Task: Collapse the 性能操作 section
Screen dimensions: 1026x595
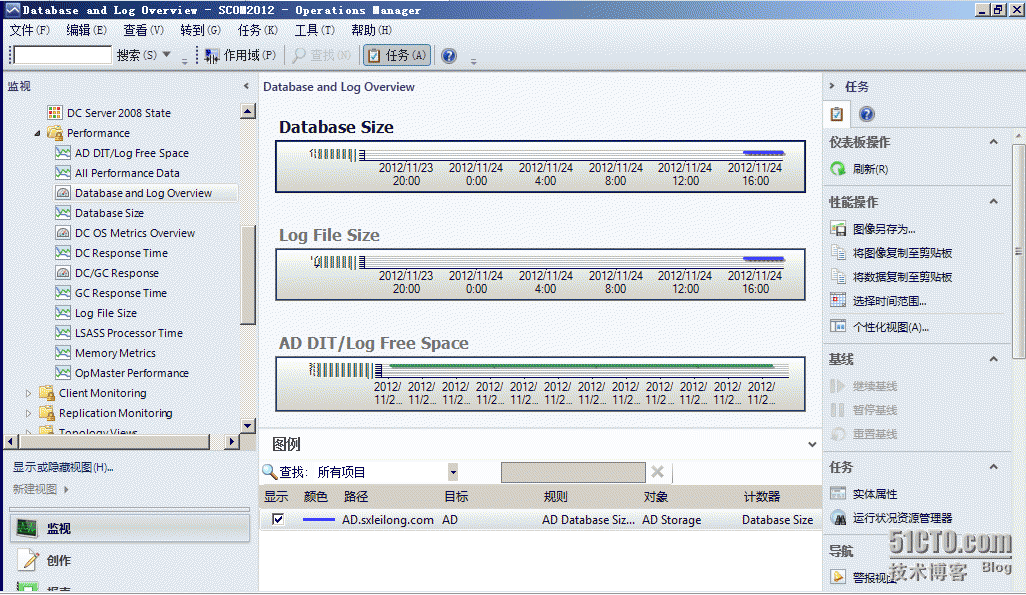Action: 993,202
